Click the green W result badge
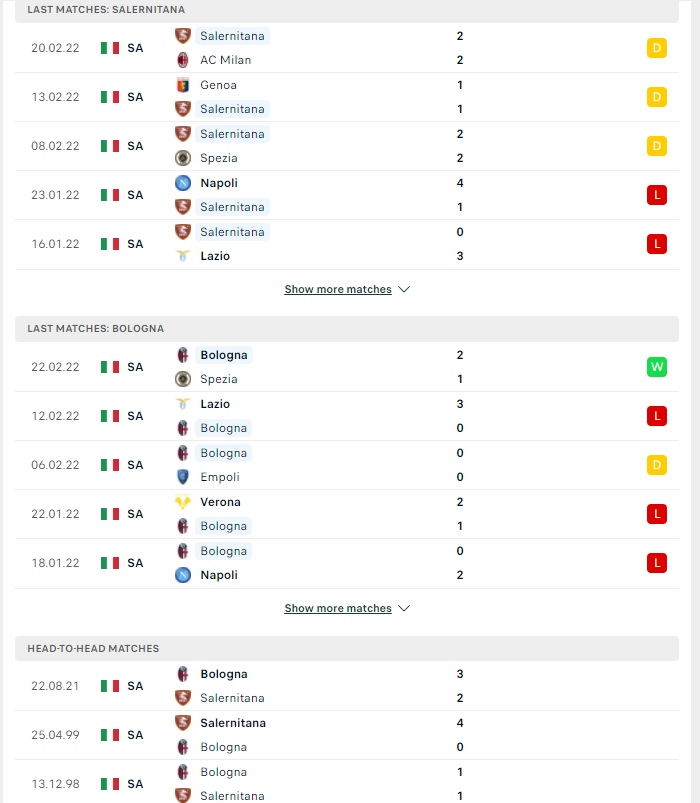Viewport: 700px width, 803px height. [x=657, y=367]
